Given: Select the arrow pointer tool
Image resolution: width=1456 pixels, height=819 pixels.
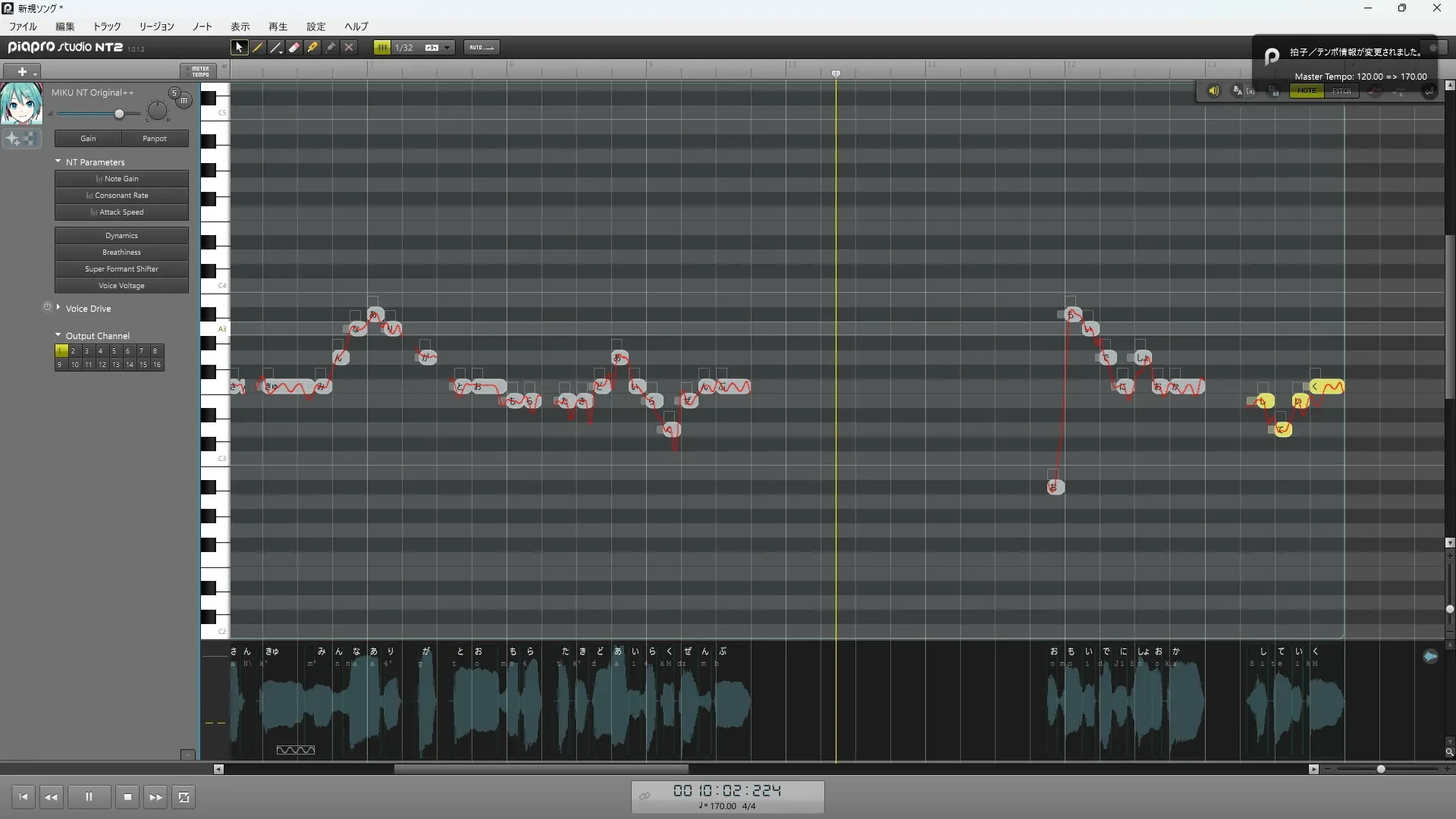Looking at the screenshot, I should pos(239,47).
